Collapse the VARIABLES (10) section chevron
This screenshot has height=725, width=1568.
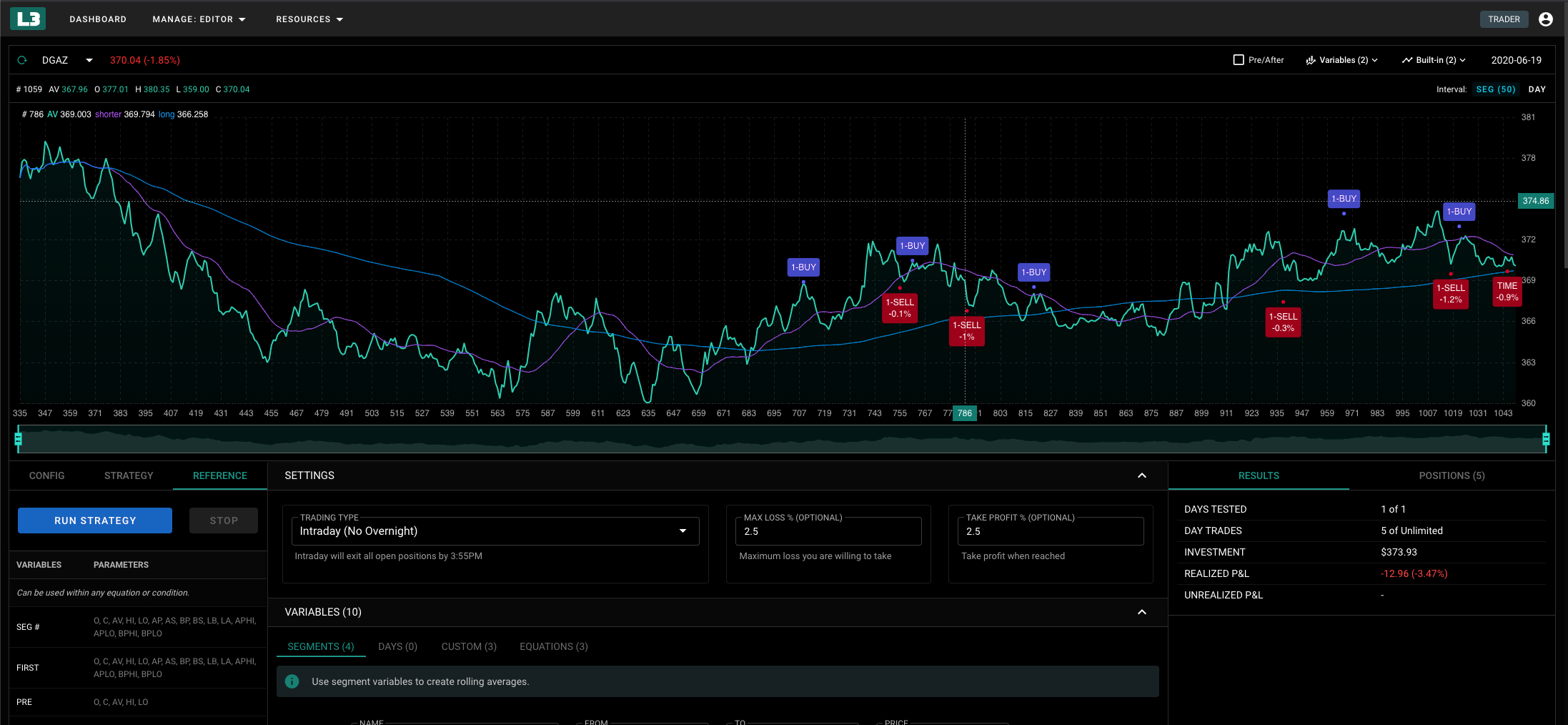click(1141, 612)
